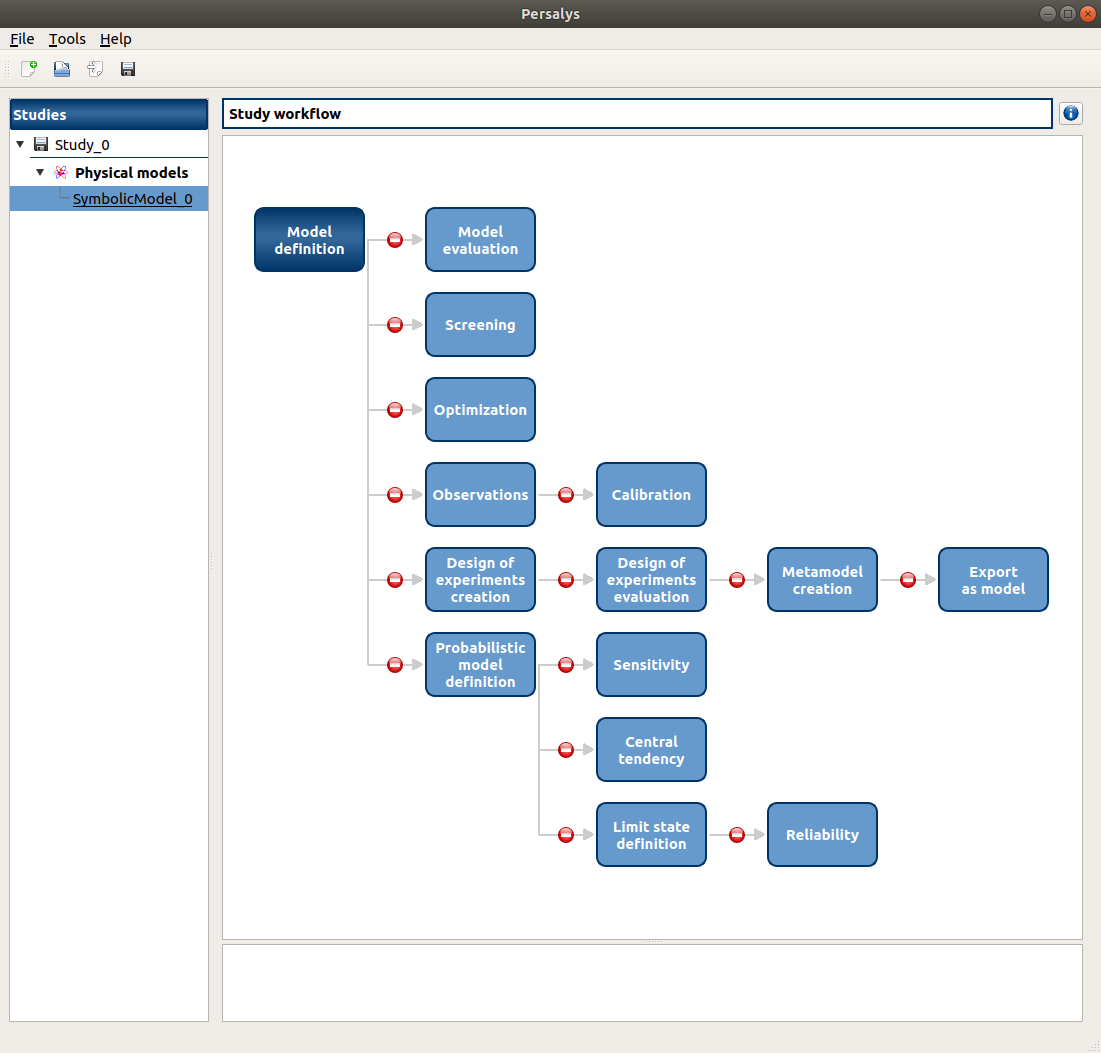The image size is (1101, 1053).
Task: Collapse the Physical models tree node
Action: click(40, 172)
